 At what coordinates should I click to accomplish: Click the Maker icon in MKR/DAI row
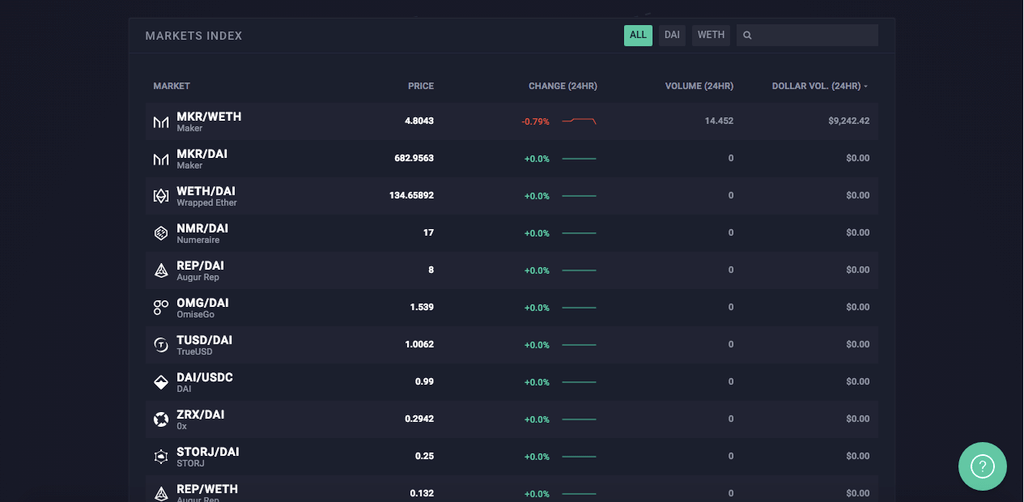point(161,159)
